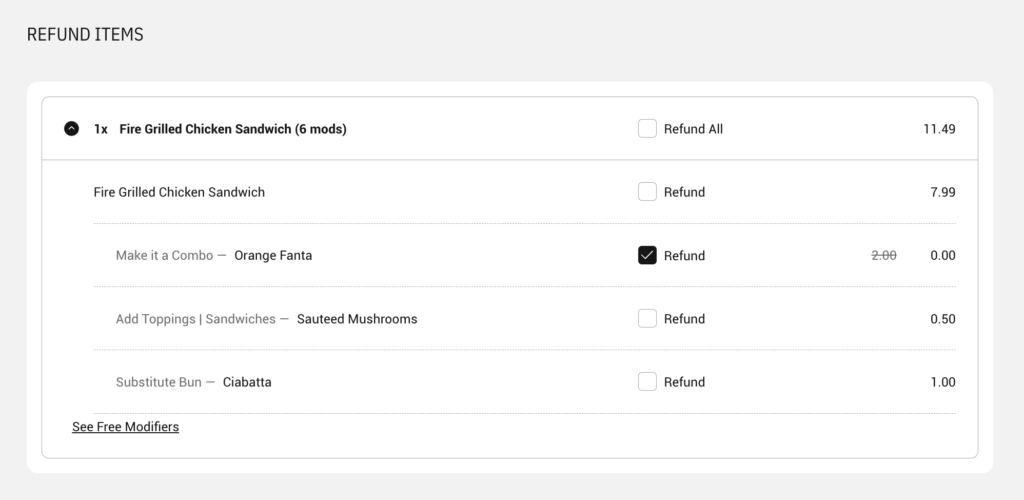
Task: Click the 7.99 sandwich price
Action: click(942, 192)
